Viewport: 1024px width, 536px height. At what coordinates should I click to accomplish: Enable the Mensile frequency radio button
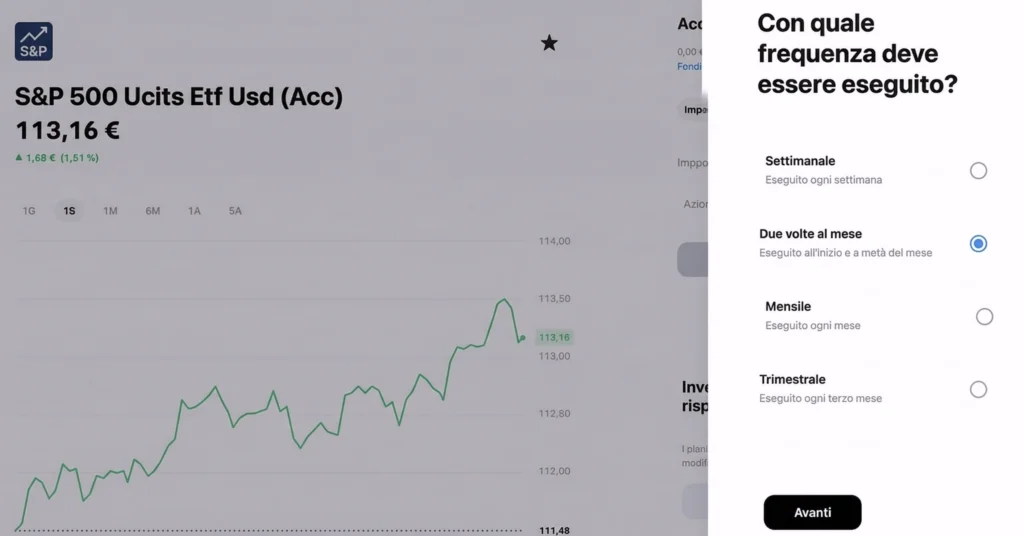coord(984,317)
